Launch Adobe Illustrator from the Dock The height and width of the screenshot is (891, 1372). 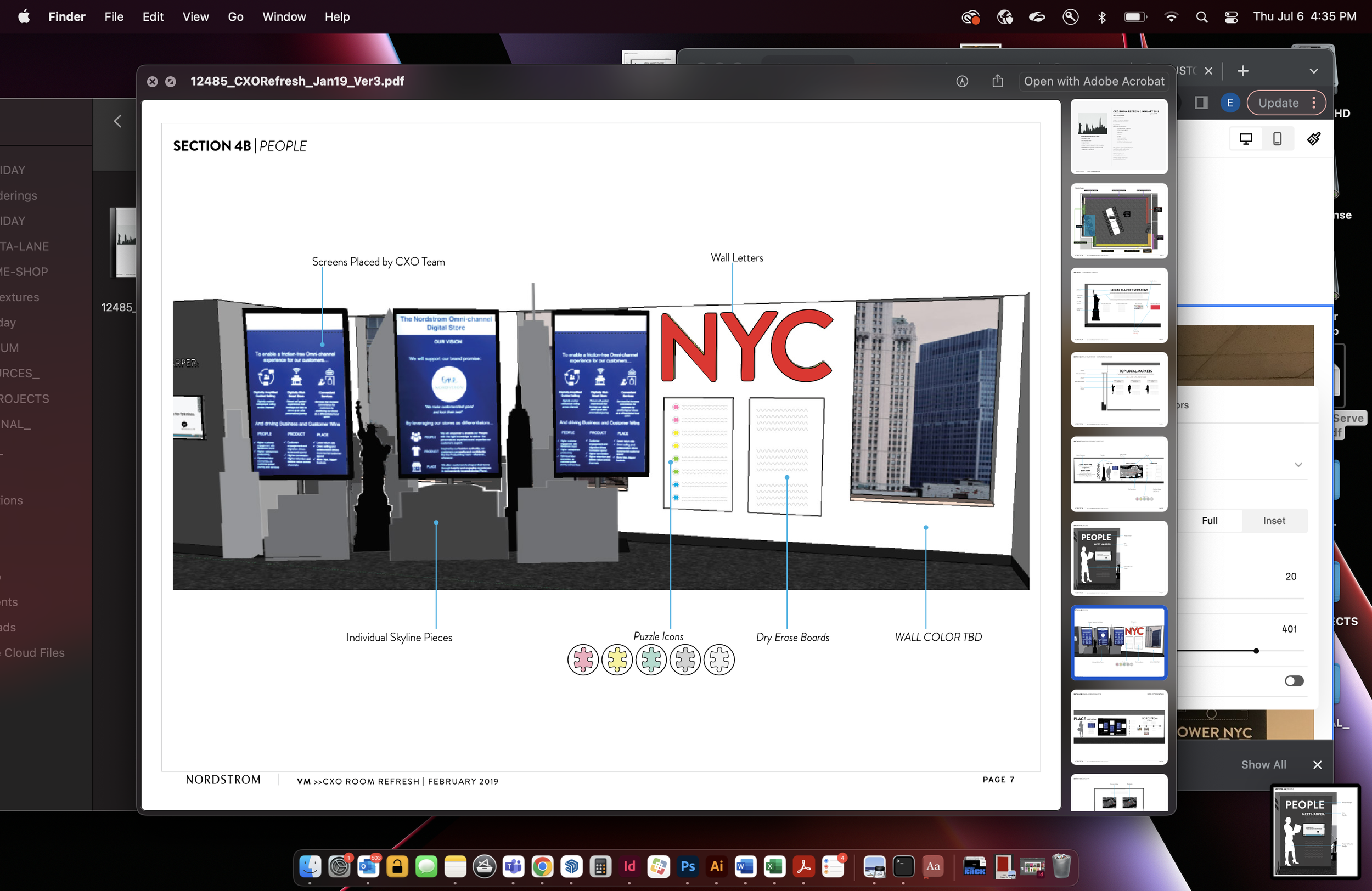tap(717, 866)
